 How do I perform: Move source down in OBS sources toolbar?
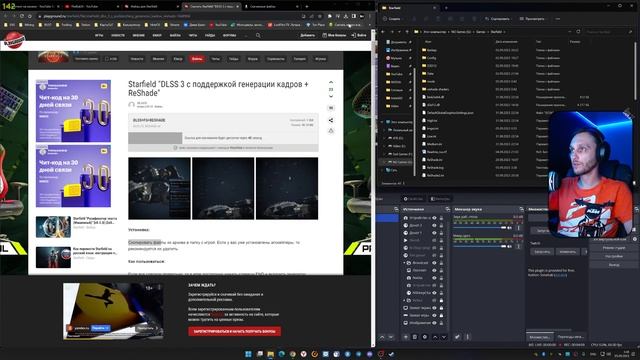pos(444,337)
